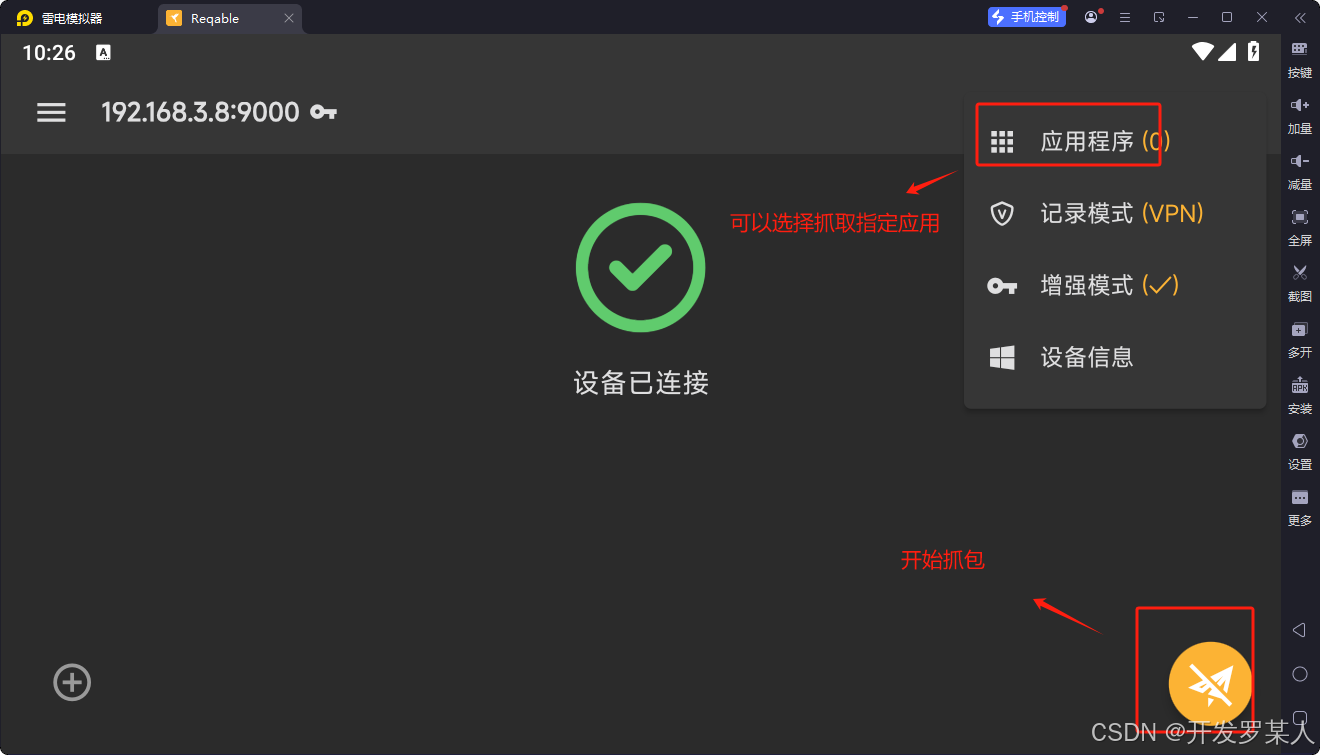This screenshot has height=755, width=1320.
Task: Lower volume with the 减量 icon
Action: pos(1299,171)
